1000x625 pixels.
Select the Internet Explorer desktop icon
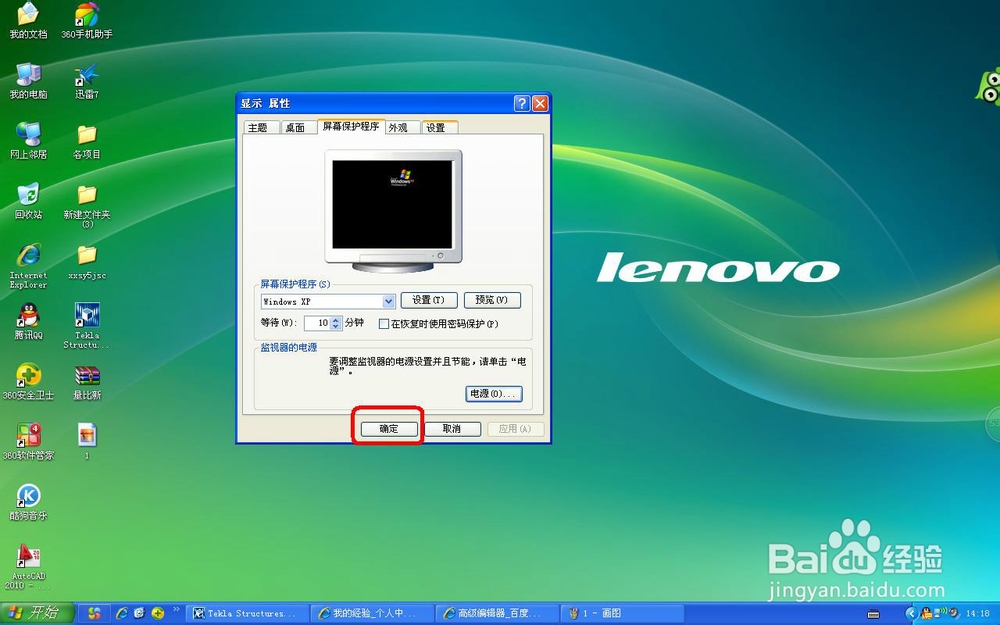tap(28, 265)
